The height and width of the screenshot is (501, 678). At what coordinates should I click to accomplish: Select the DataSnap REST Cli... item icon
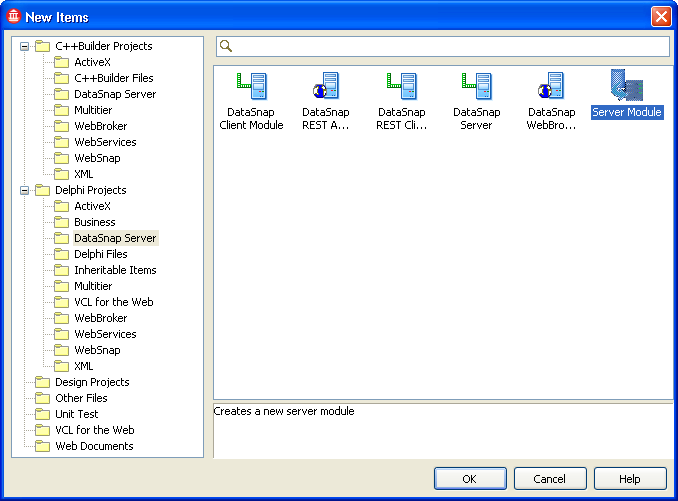point(402,86)
